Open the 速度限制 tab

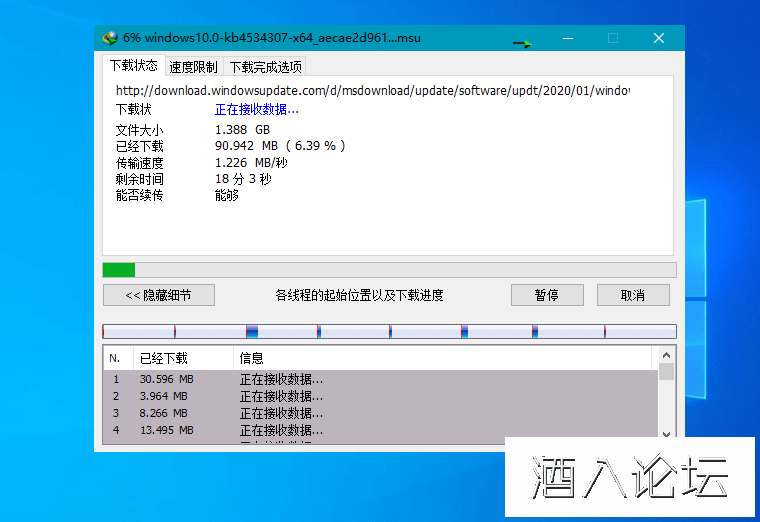tap(193, 67)
